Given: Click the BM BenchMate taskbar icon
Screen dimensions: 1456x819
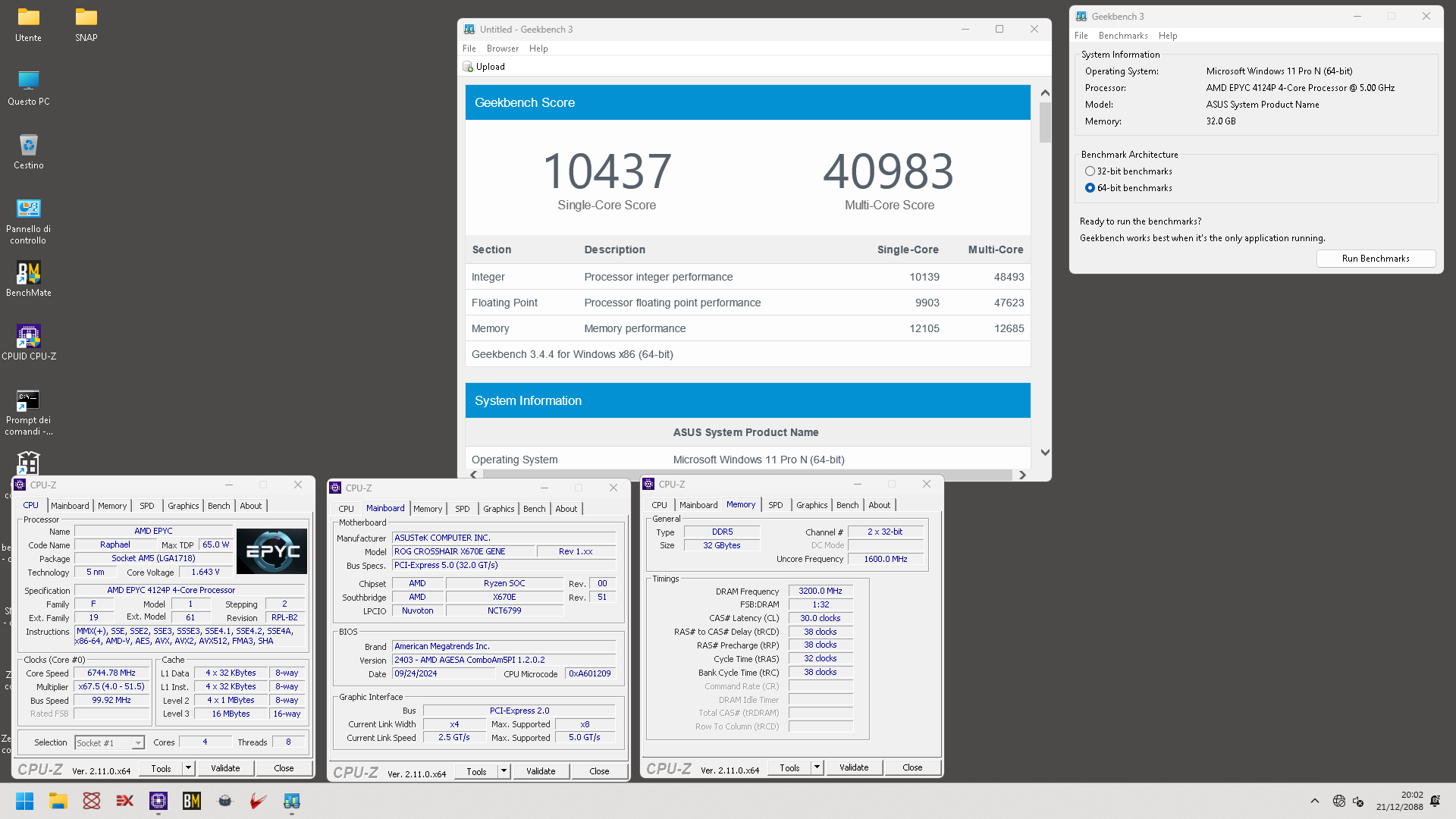Looking at the screenshot, I should click(x=192, y=801).
